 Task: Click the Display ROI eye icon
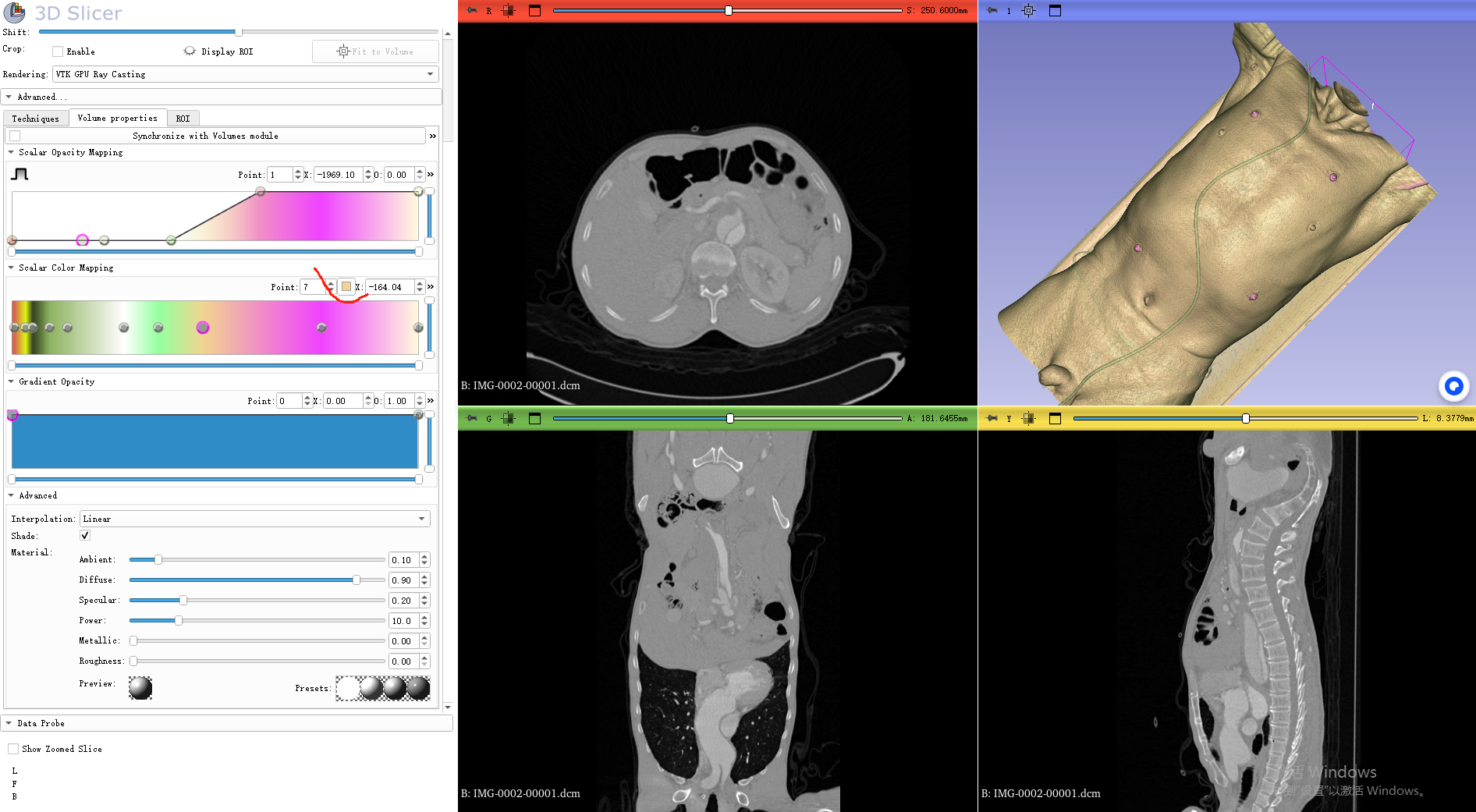[x=190, y=51]
